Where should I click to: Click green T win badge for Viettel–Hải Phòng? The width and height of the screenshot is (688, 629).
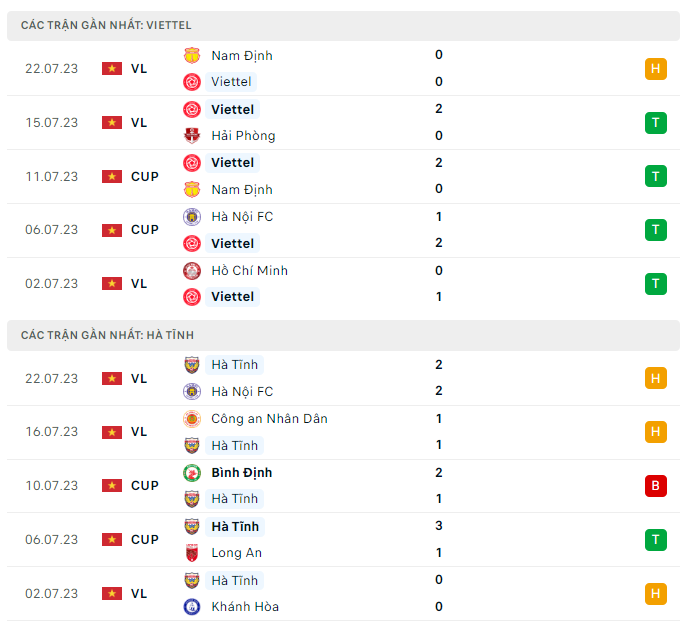(x=656, y=123)
